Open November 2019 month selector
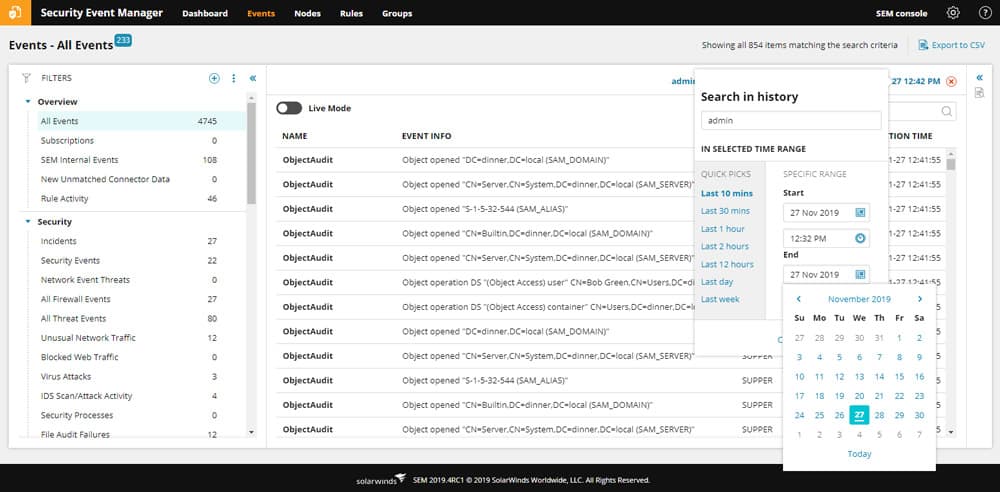Viewport: 1000px width, 492px height. click(x=859, y=299)
